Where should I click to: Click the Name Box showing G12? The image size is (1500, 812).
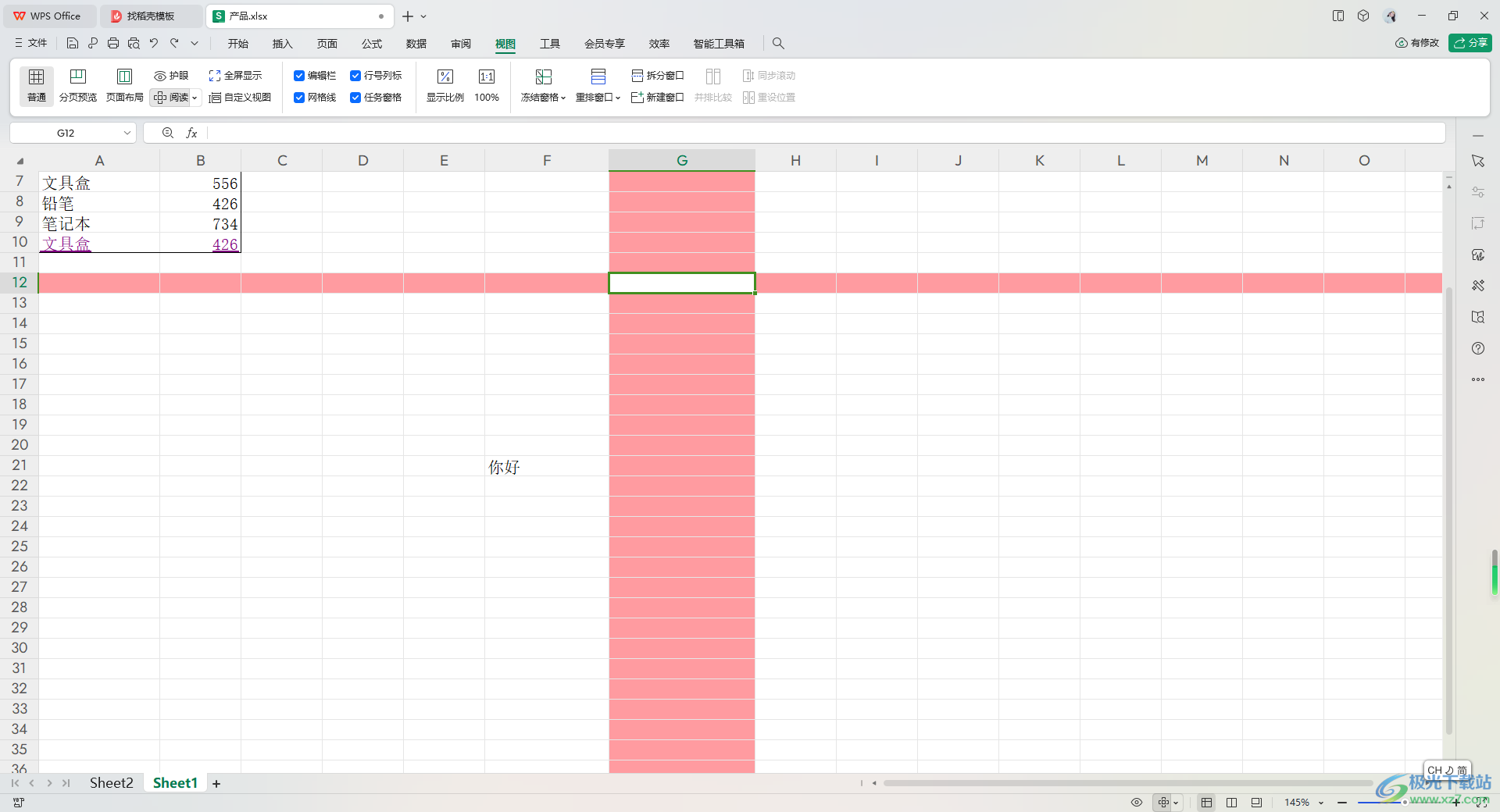click(66, 134)
